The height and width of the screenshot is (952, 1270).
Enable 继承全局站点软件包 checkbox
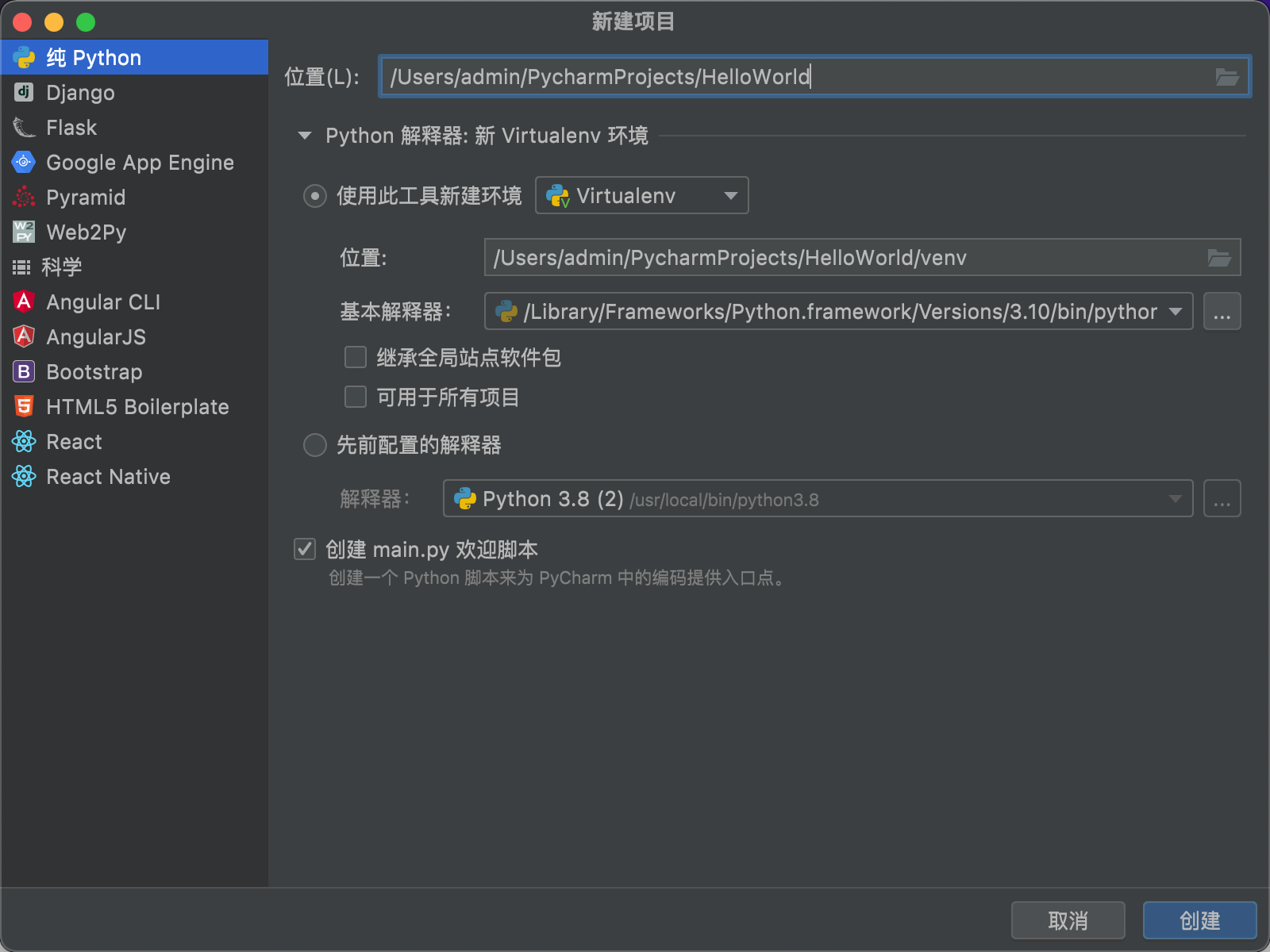click(x=356, y=358)
